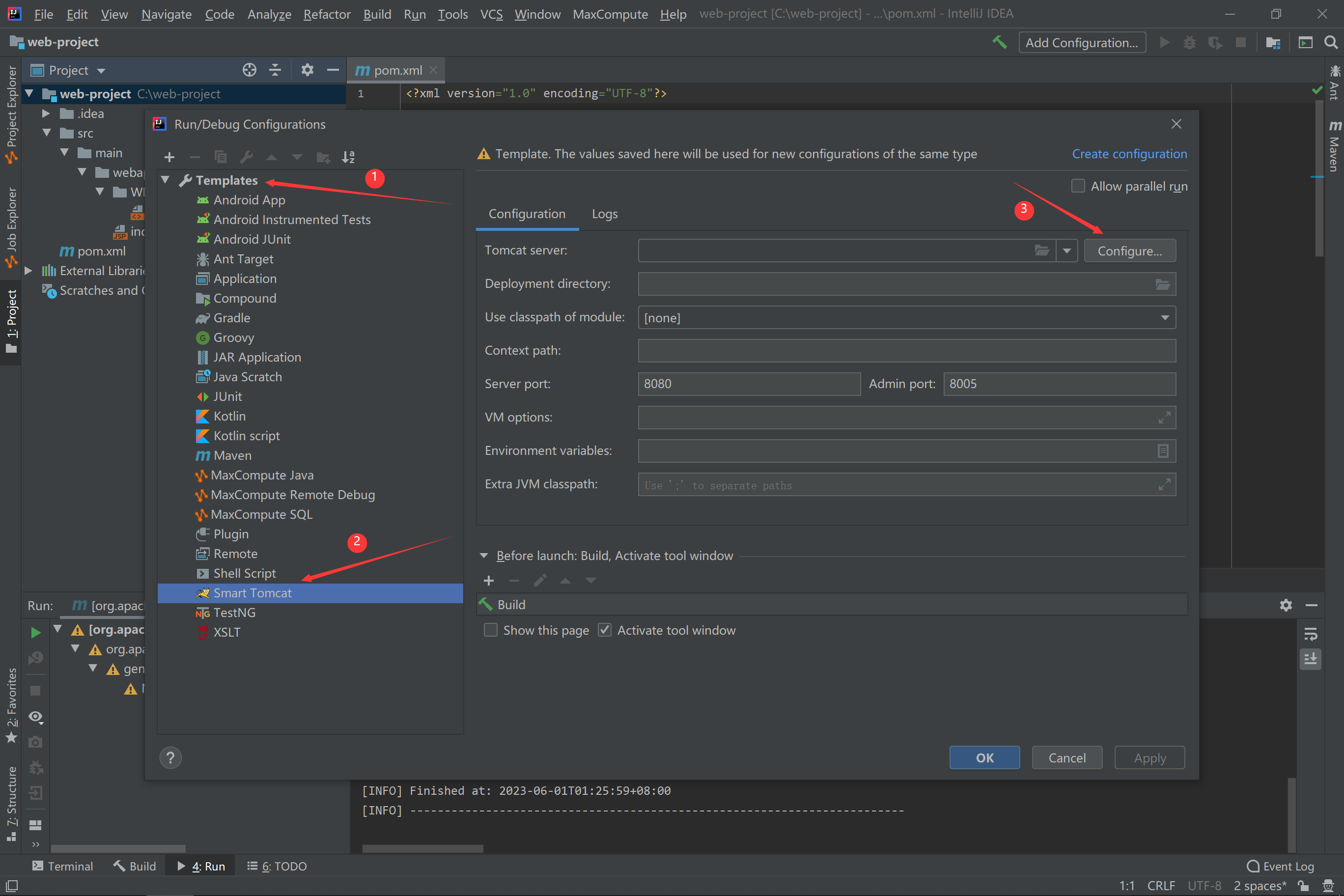Screen dimensions: 1344x896
Task: Open the Use classpath of module dropdown
Action: click(1165, 318)
